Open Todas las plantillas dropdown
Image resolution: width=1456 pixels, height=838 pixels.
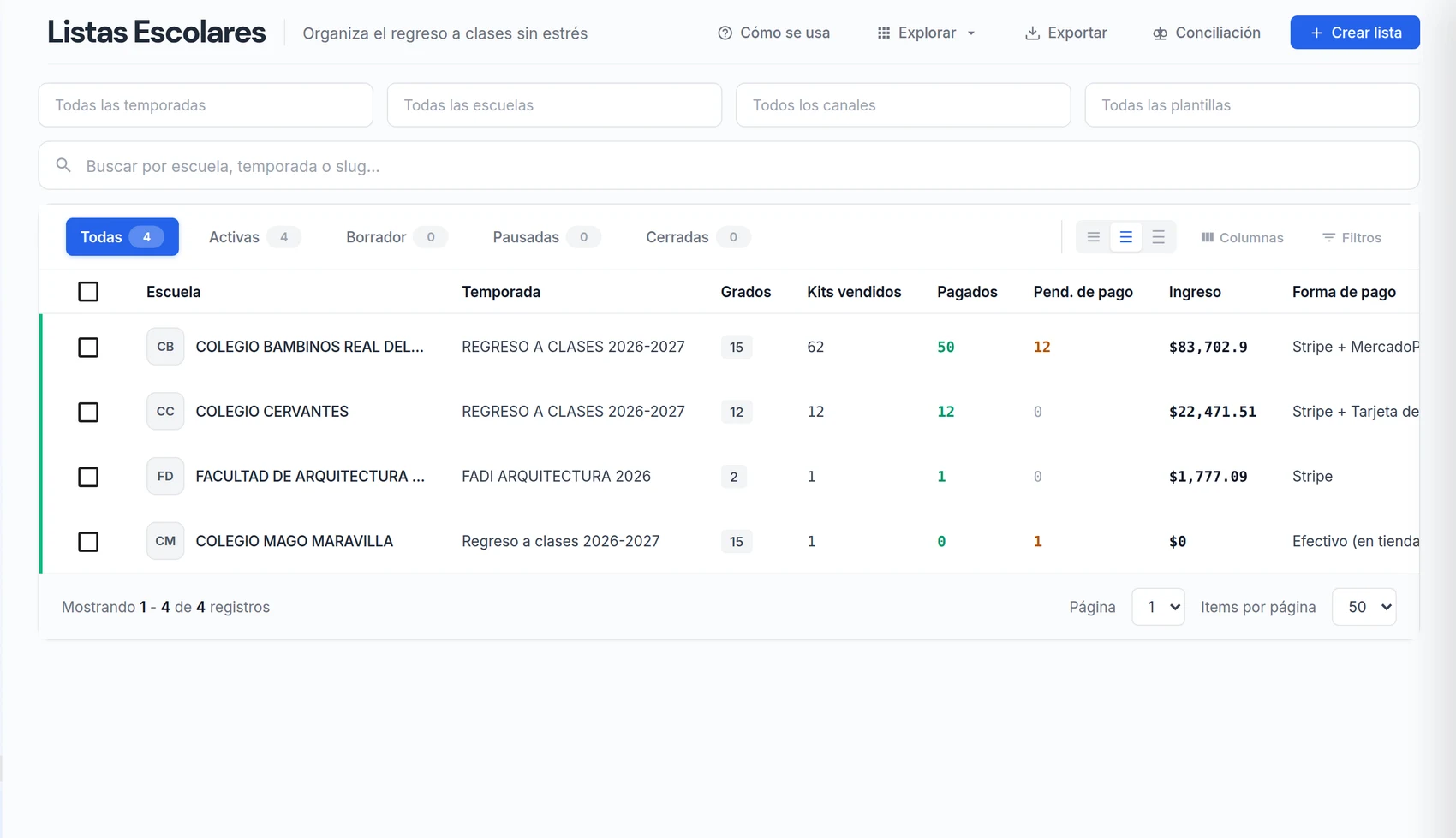point(1252,104)
